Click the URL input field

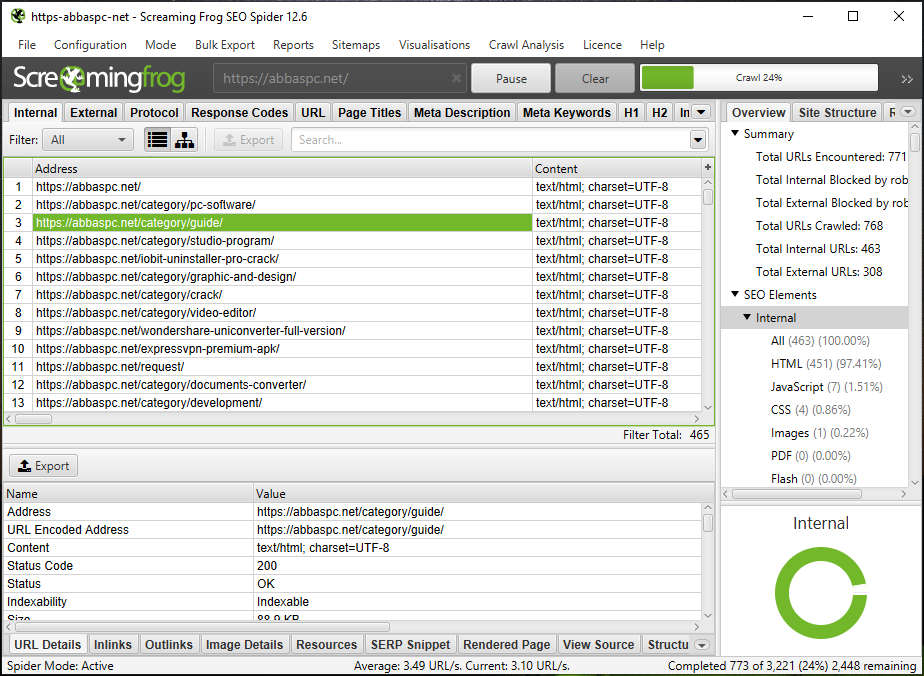pos(339,78)
